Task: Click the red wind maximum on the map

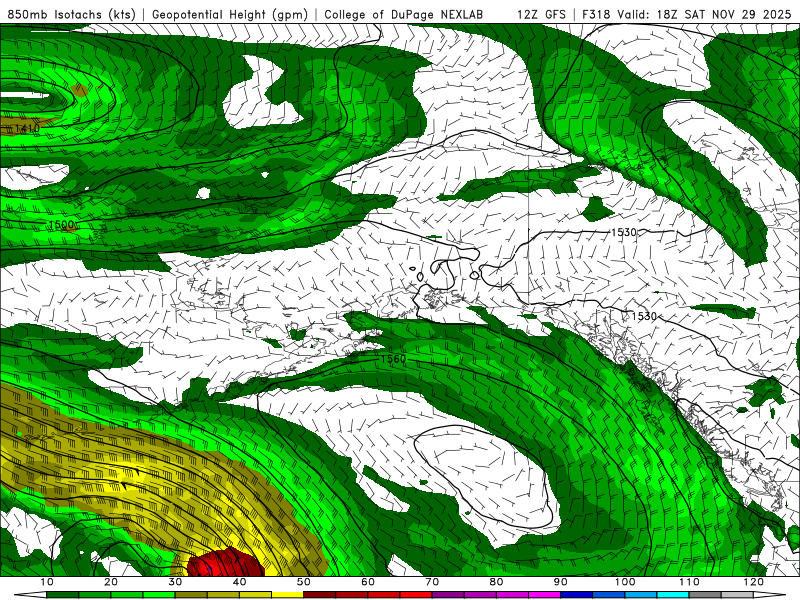Action: tap(224, 563)
